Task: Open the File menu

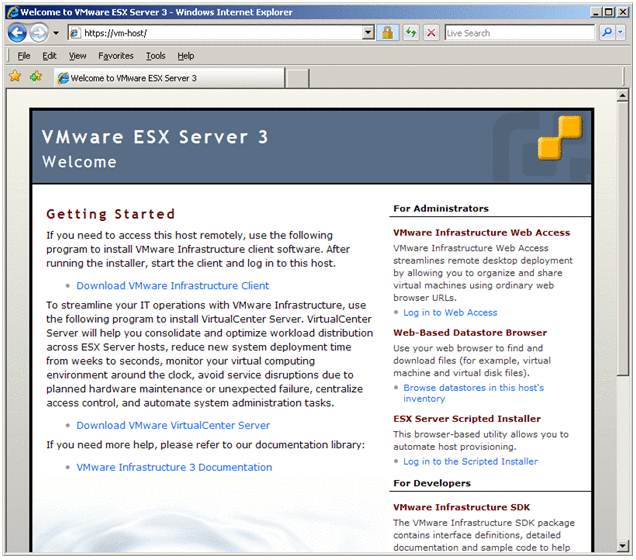Action: click(x=24, y=56)
